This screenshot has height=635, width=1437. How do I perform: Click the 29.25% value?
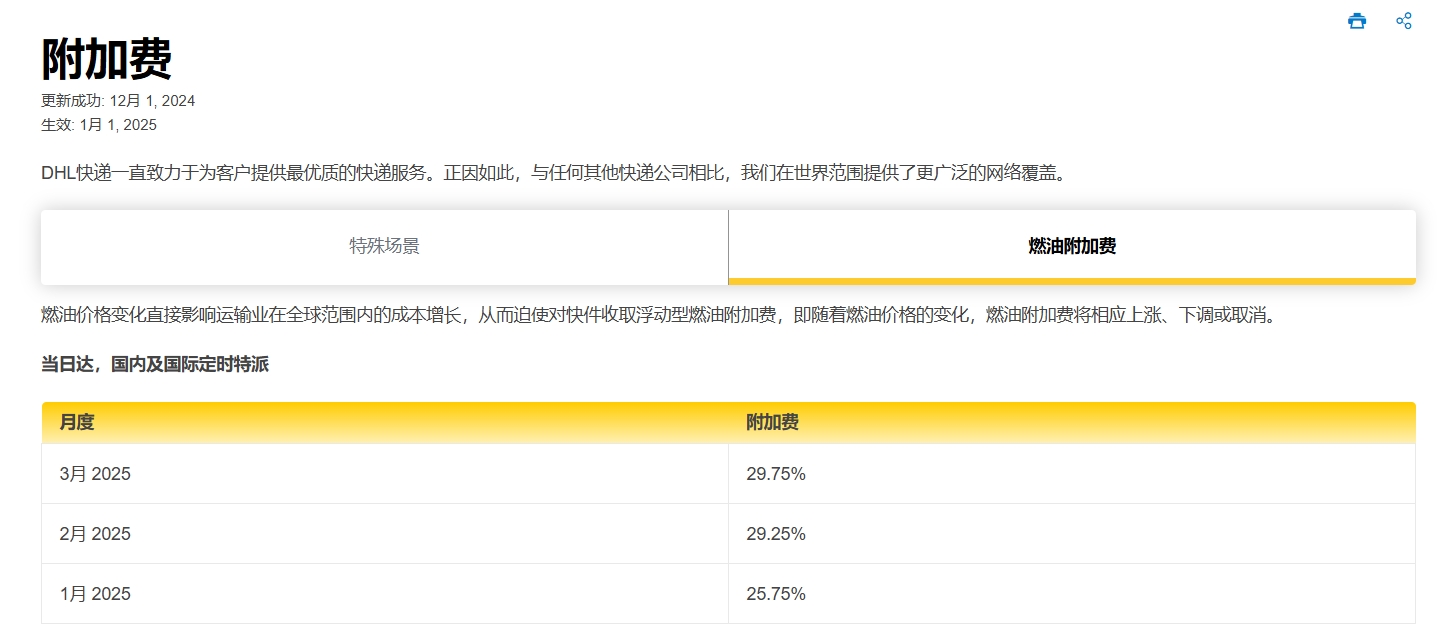point(776,534)
